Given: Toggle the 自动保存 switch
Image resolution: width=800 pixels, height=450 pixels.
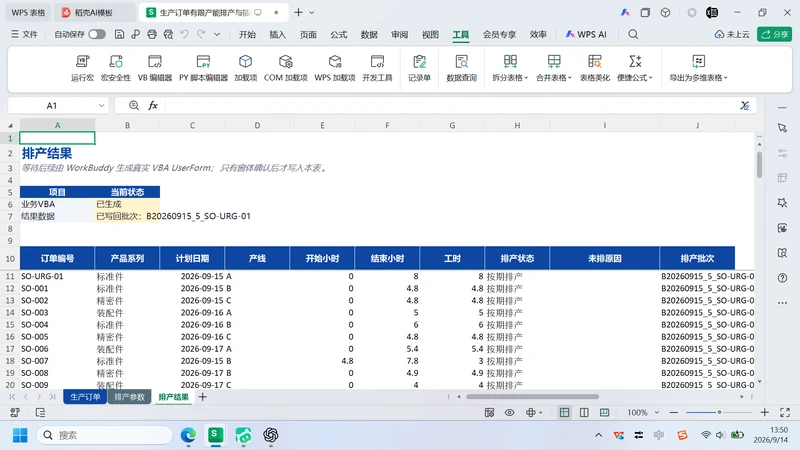Looking at the screenshot, I should coord(97,34).
